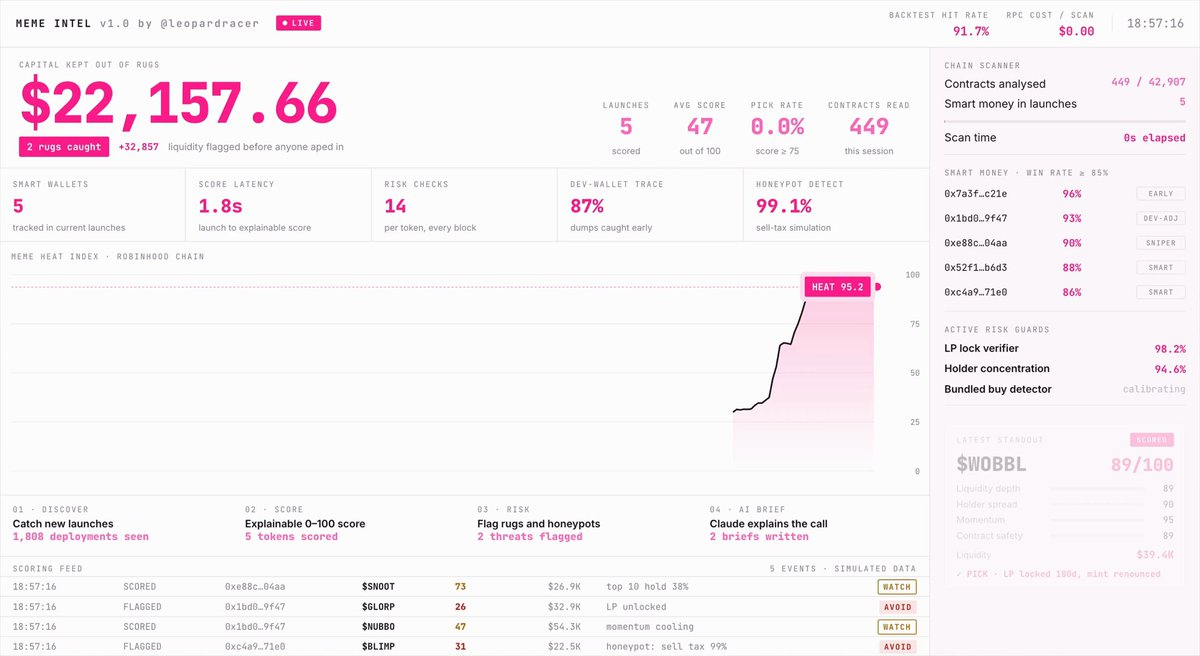1200x656 pixels.
Task: Click "5 tokens scored" under the Score step
Action: 291,537
